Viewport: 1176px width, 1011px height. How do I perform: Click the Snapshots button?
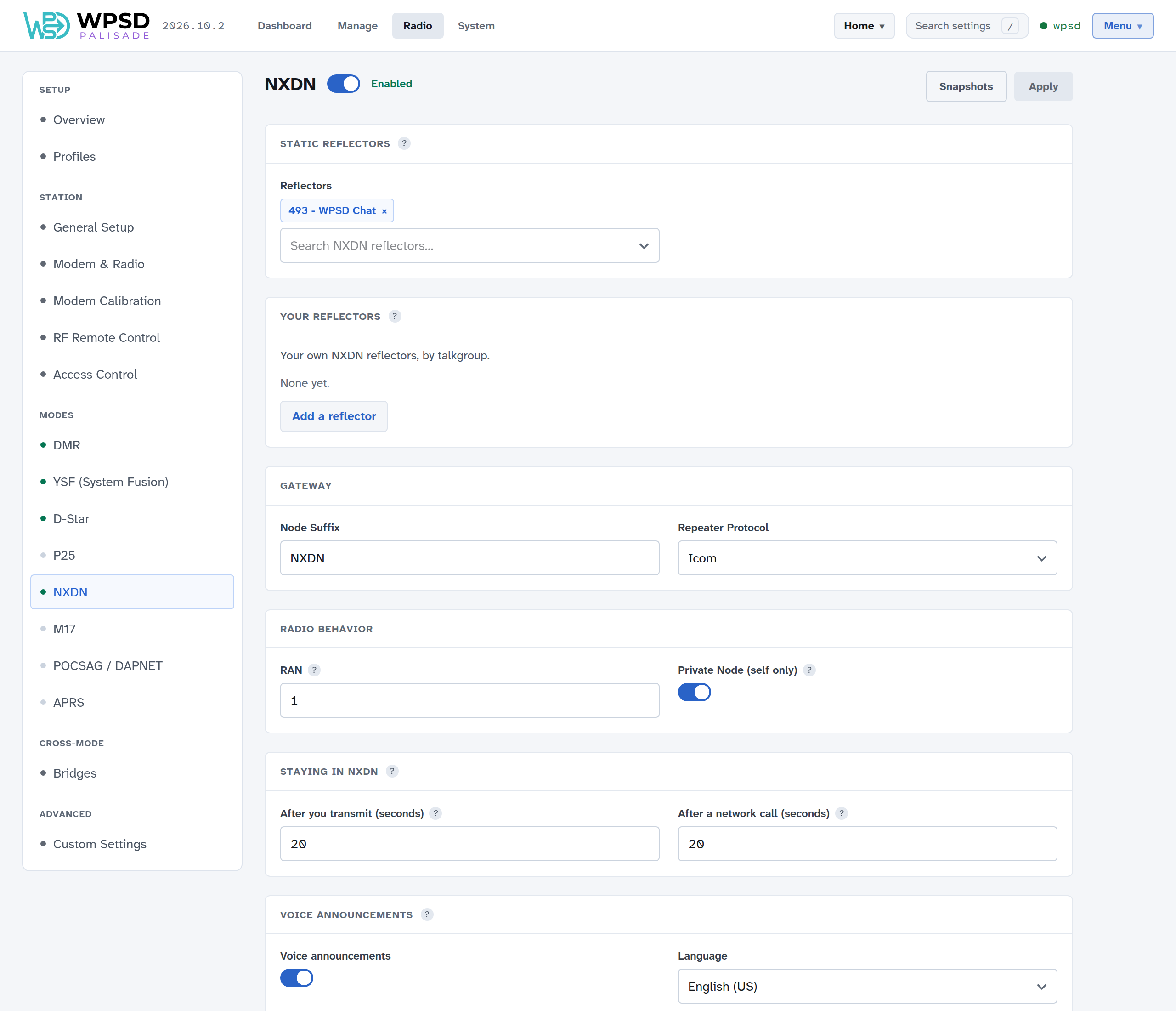[966, 86]
